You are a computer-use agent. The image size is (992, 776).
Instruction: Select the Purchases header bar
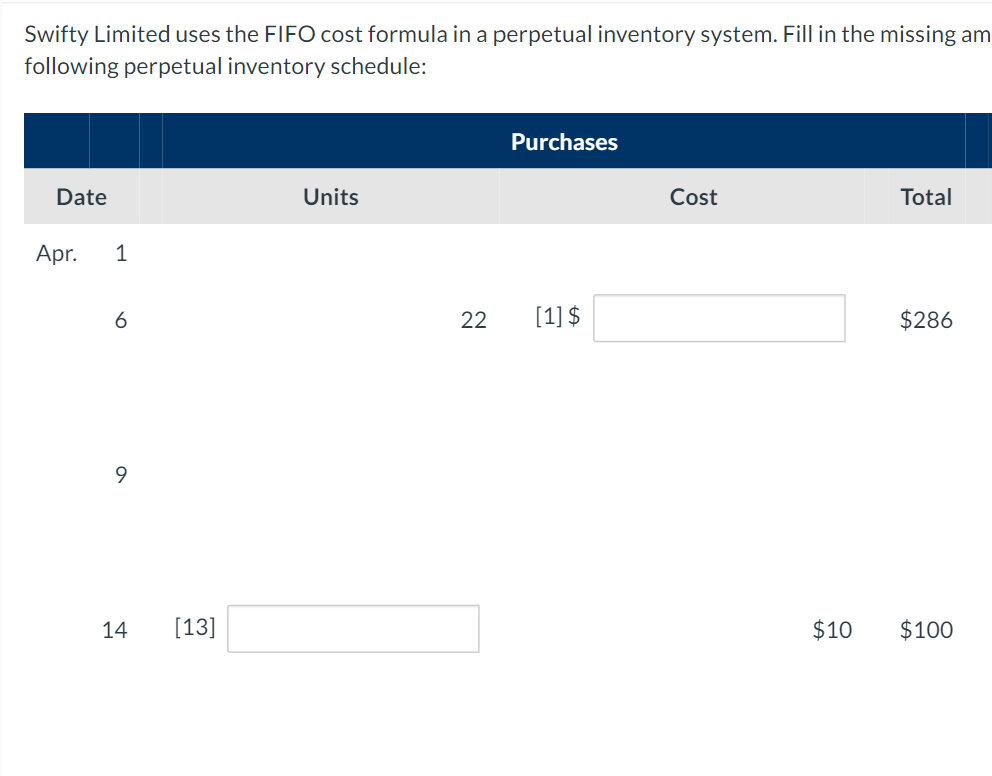click(563, 141)
